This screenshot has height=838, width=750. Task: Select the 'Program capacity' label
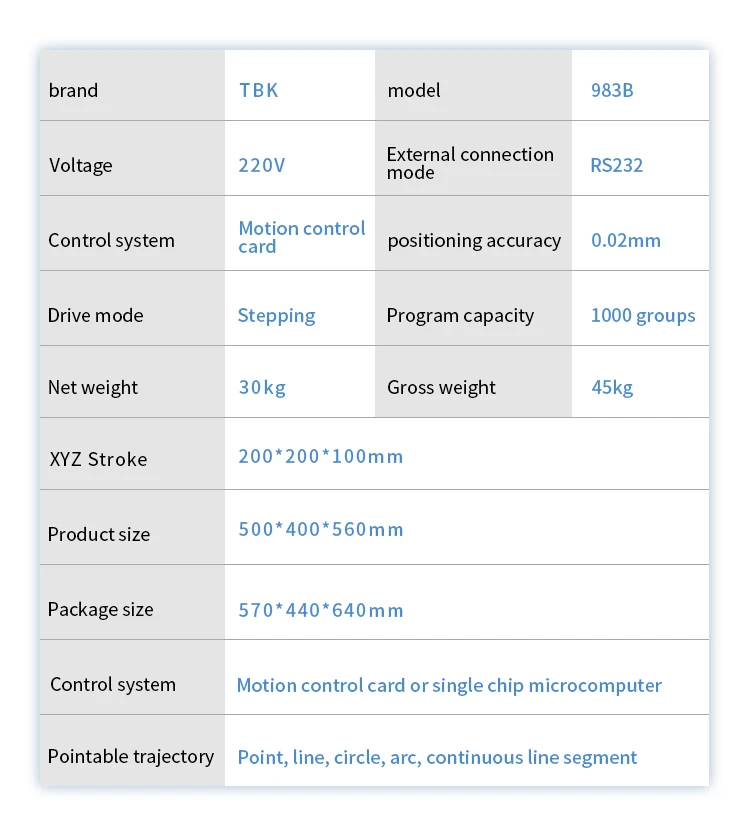coord(460,315)
